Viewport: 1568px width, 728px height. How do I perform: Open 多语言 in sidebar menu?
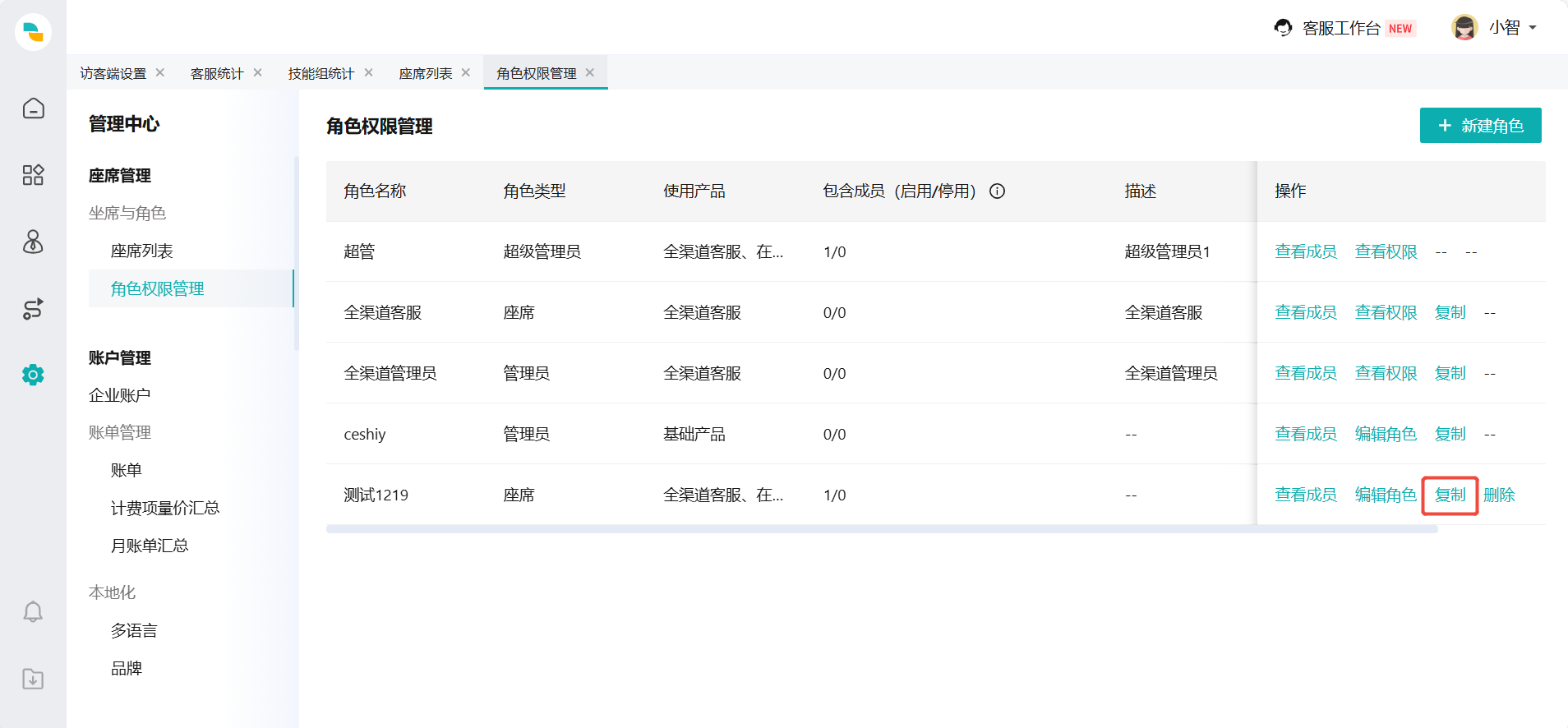click(x=134, y=630)
